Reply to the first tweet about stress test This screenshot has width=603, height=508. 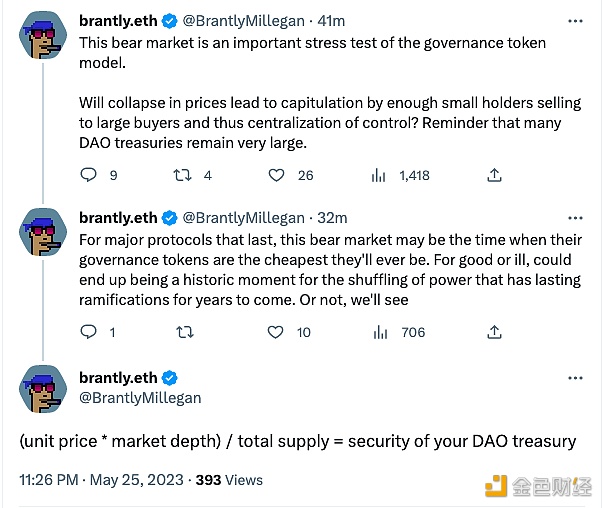point(88,175)
